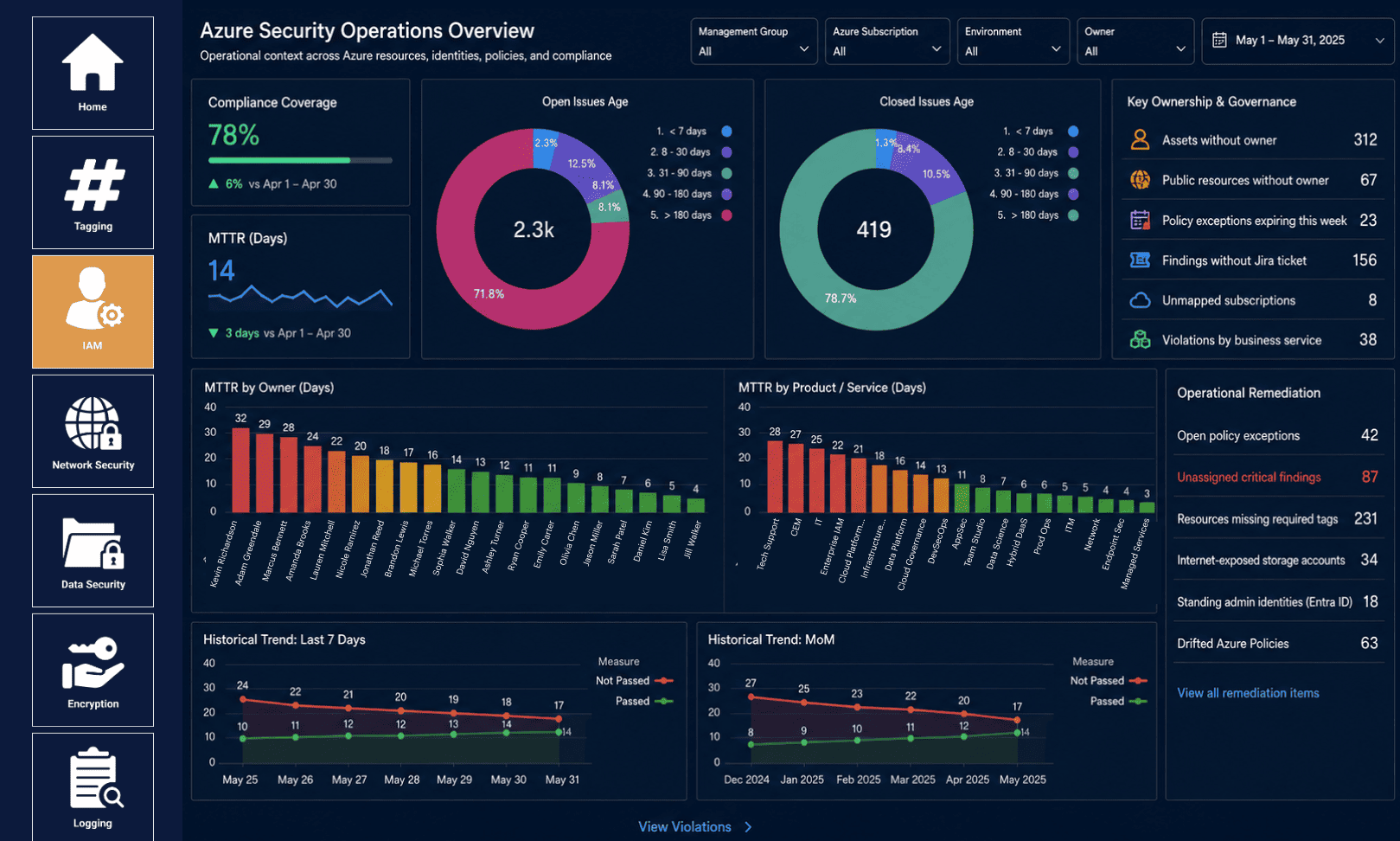Image resolution: width=1400 pixels, height=841 pixels.
Task: Open the Tagging hash icon
Action: (93, 184)
